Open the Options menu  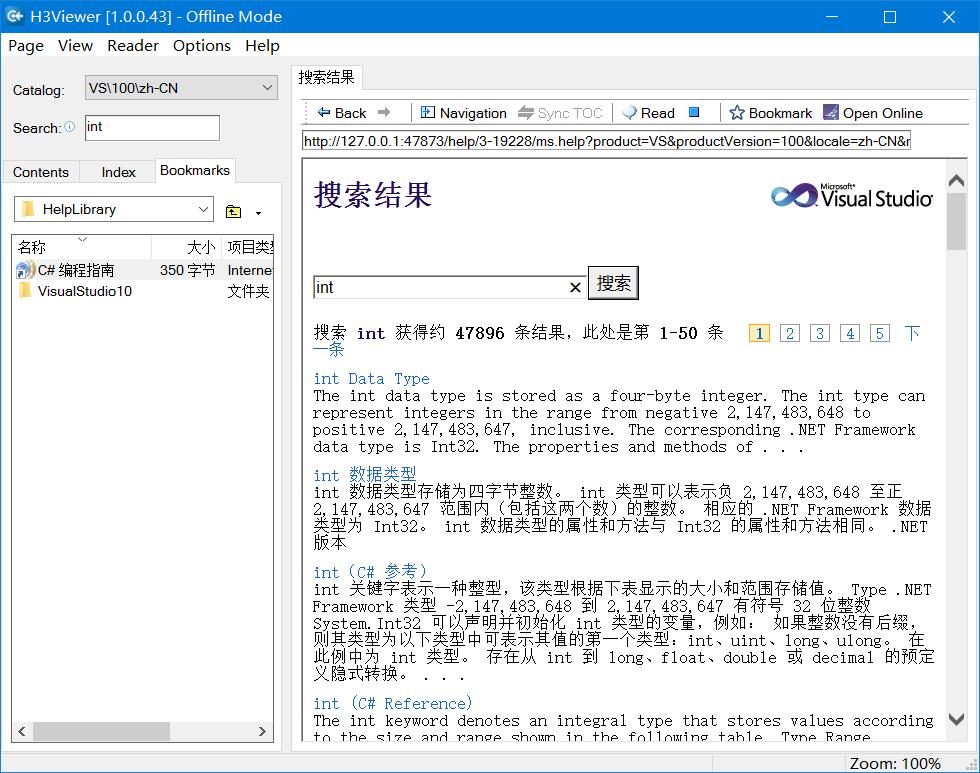(x=201, y=46)
